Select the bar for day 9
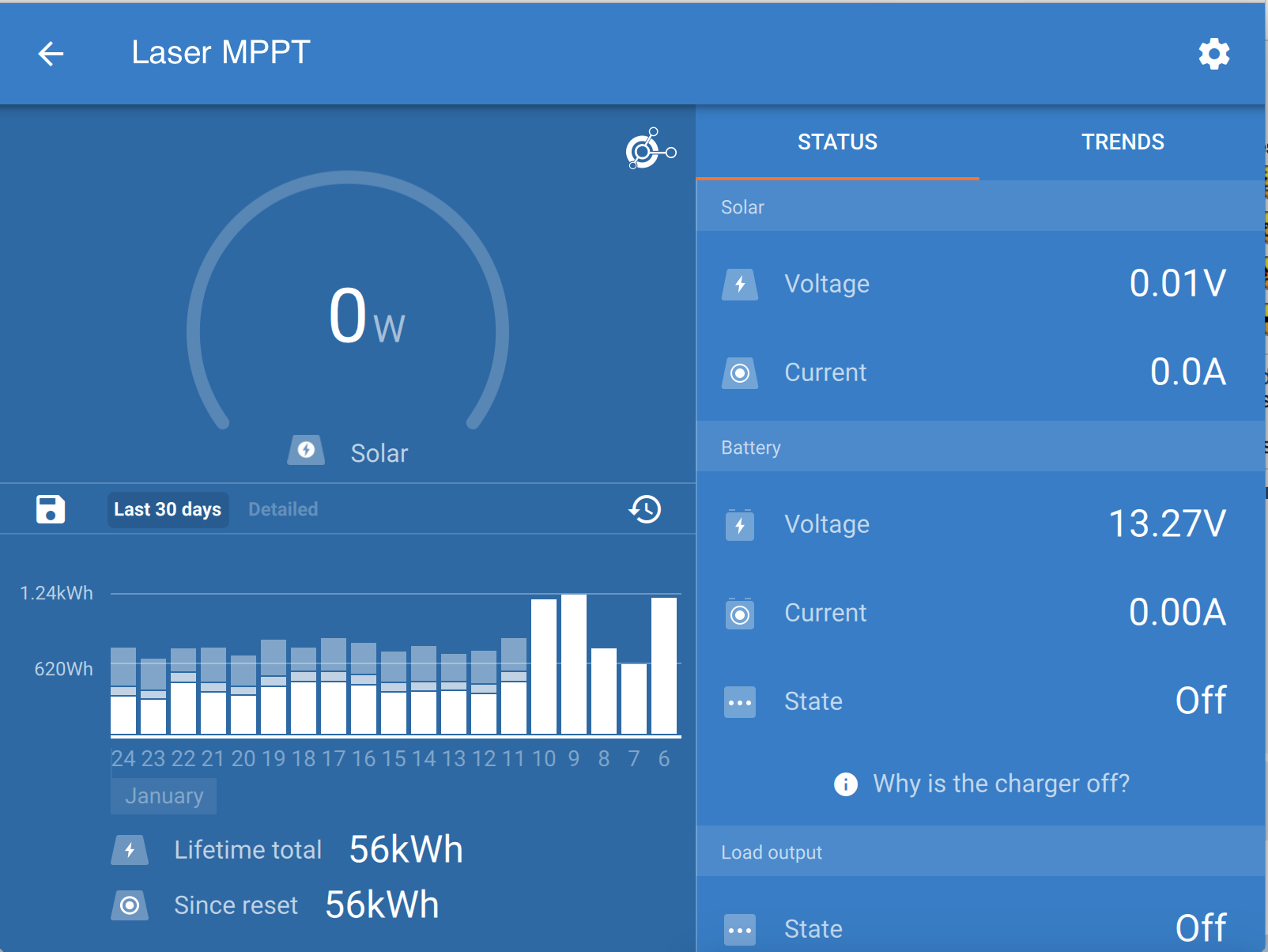 tap(574, 664)
